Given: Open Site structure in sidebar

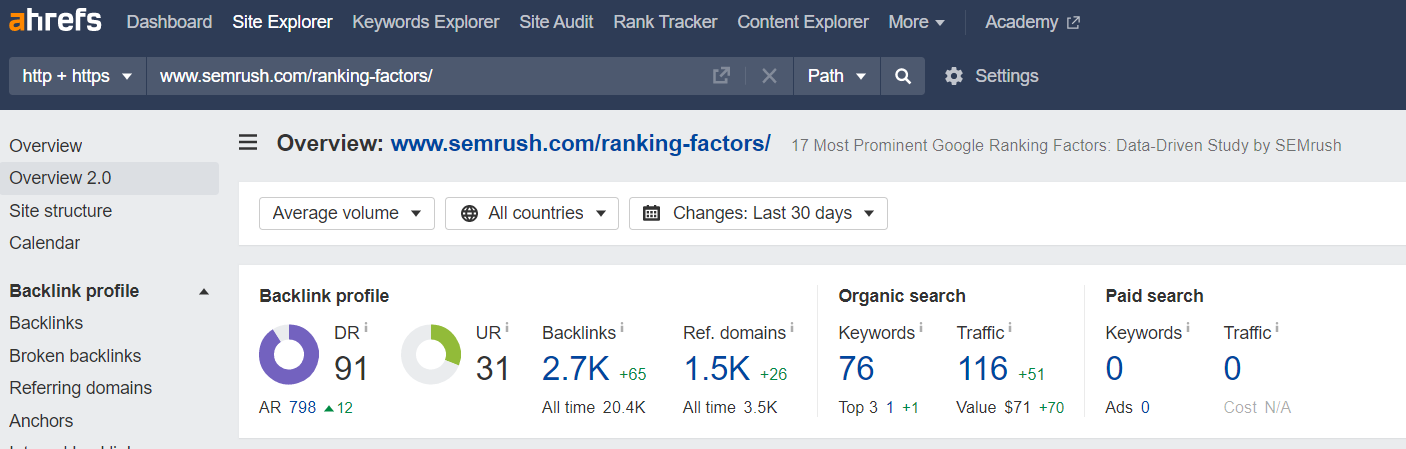Looking at the screenshot, I should pos(60,211).
